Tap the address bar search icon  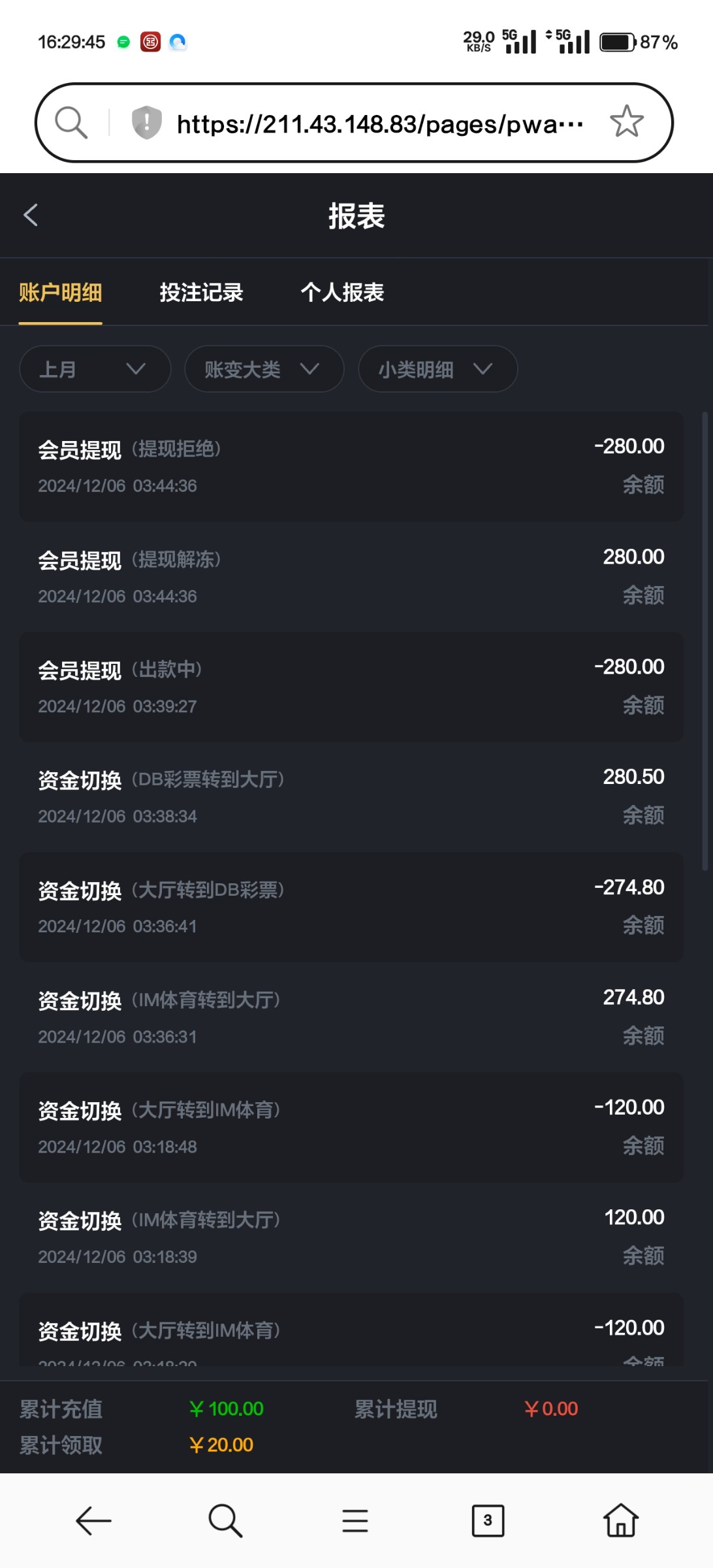pyautogui.click(x=71, y=122)
